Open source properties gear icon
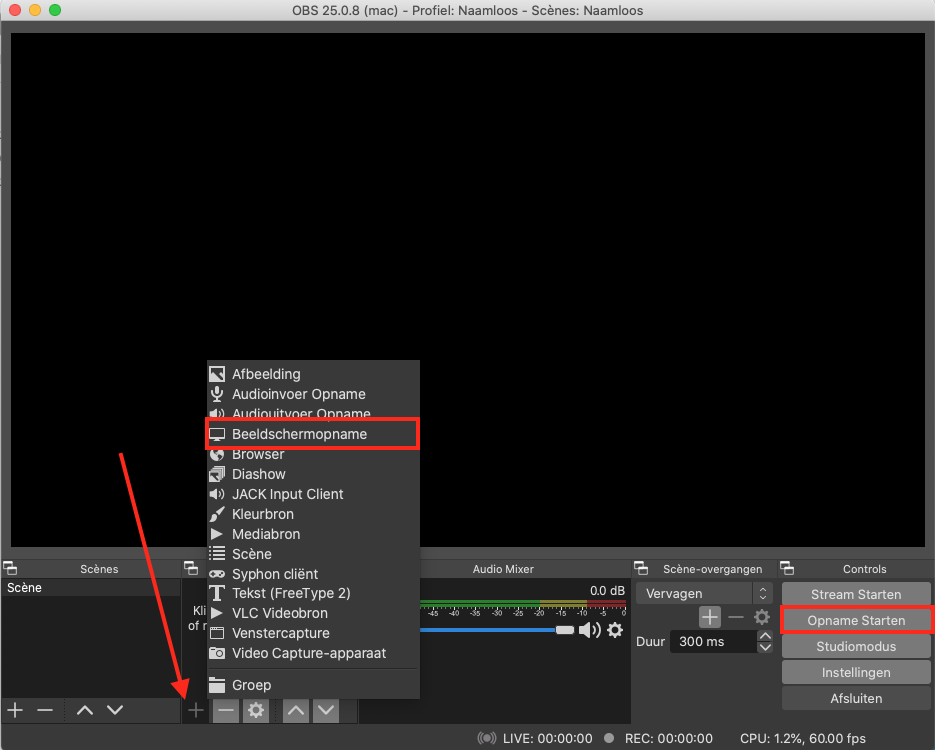This screenshot has width=935, height=750. (256, 710)
